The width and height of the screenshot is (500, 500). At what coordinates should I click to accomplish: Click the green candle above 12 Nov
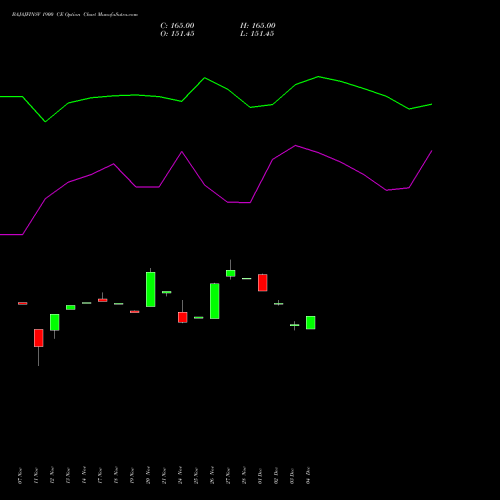click(x=55, y=322)
